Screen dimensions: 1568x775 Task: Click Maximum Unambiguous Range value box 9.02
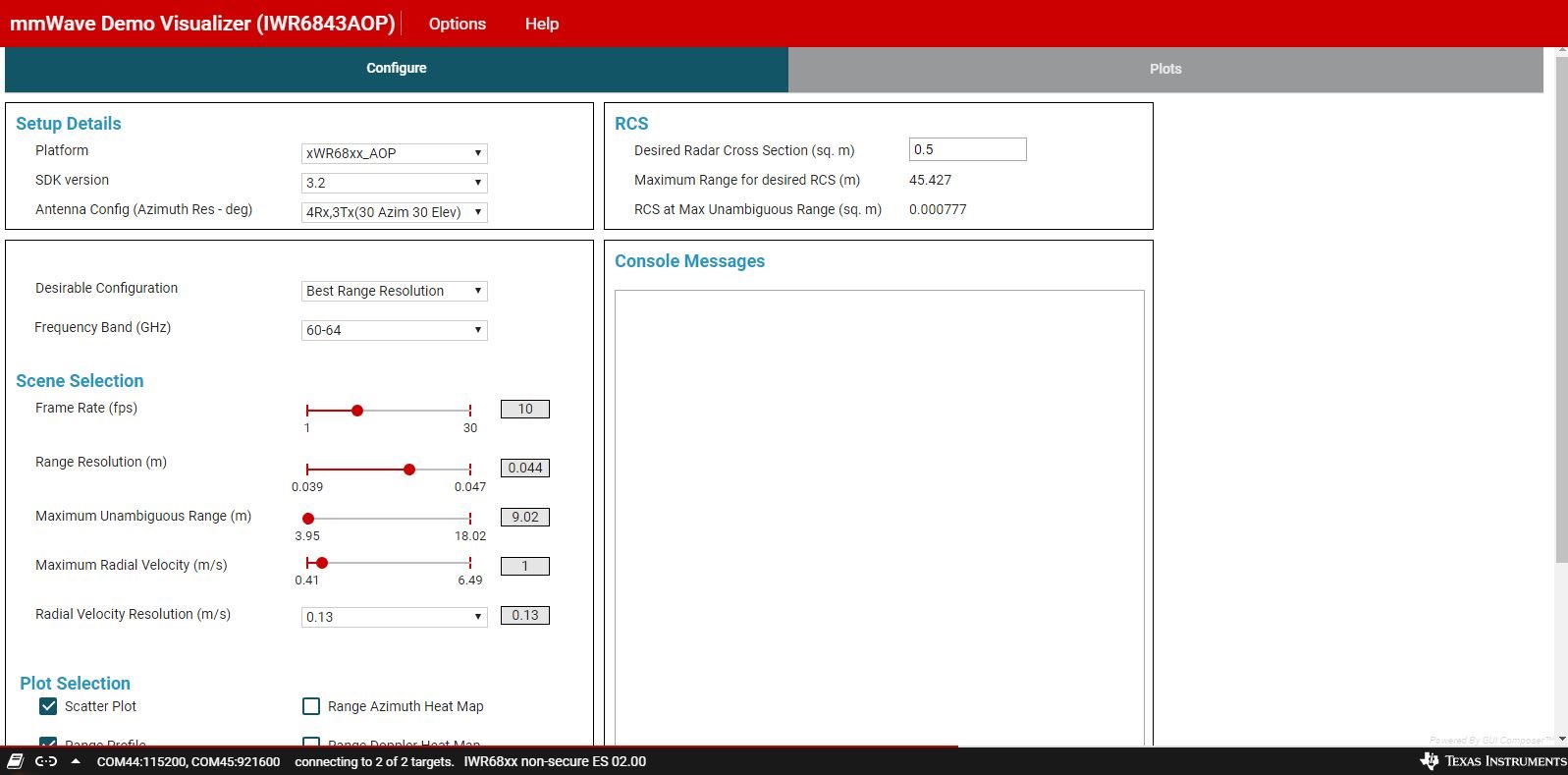[525, 517]
